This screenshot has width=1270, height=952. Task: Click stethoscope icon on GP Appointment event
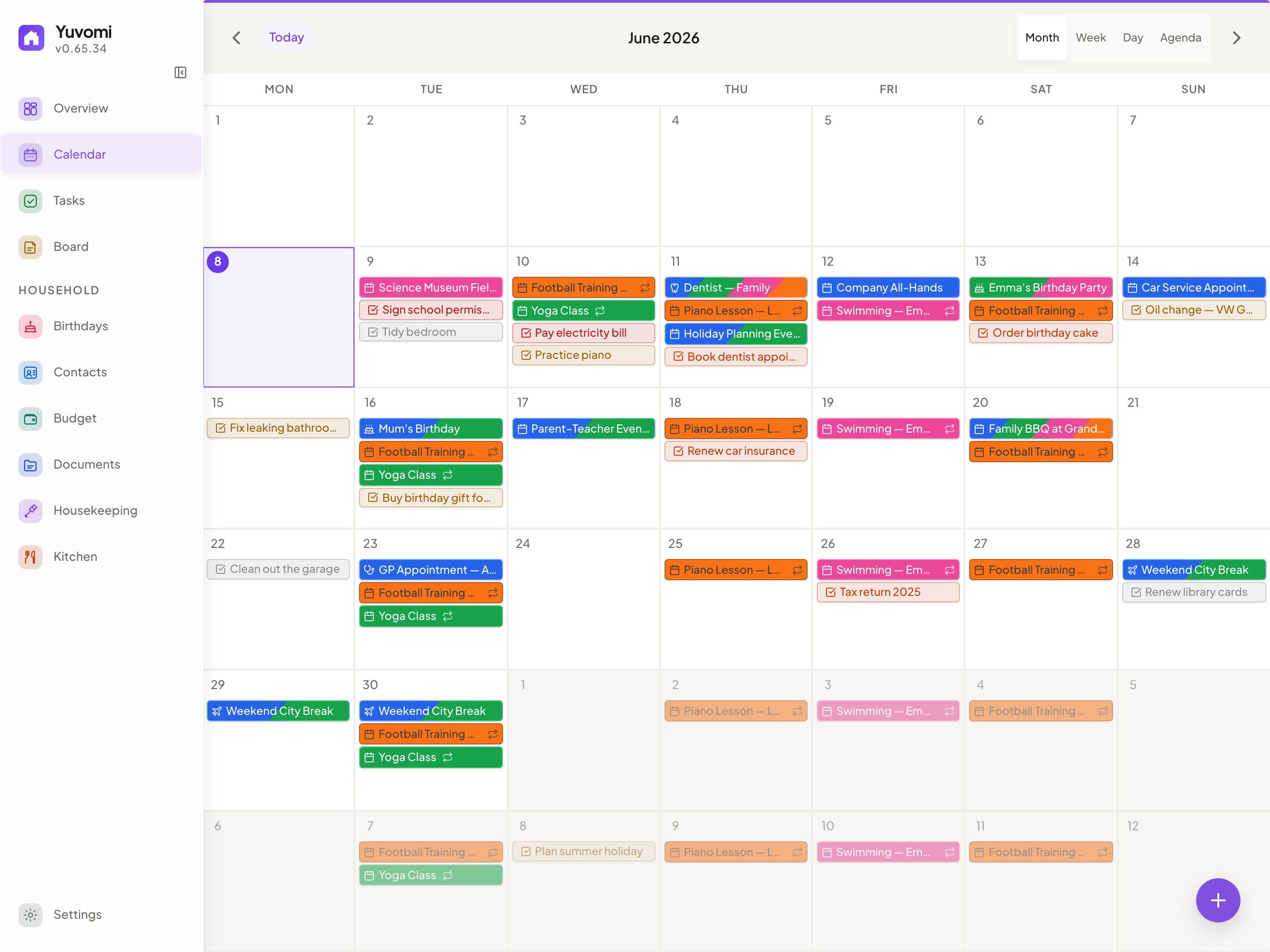(369, 570)
